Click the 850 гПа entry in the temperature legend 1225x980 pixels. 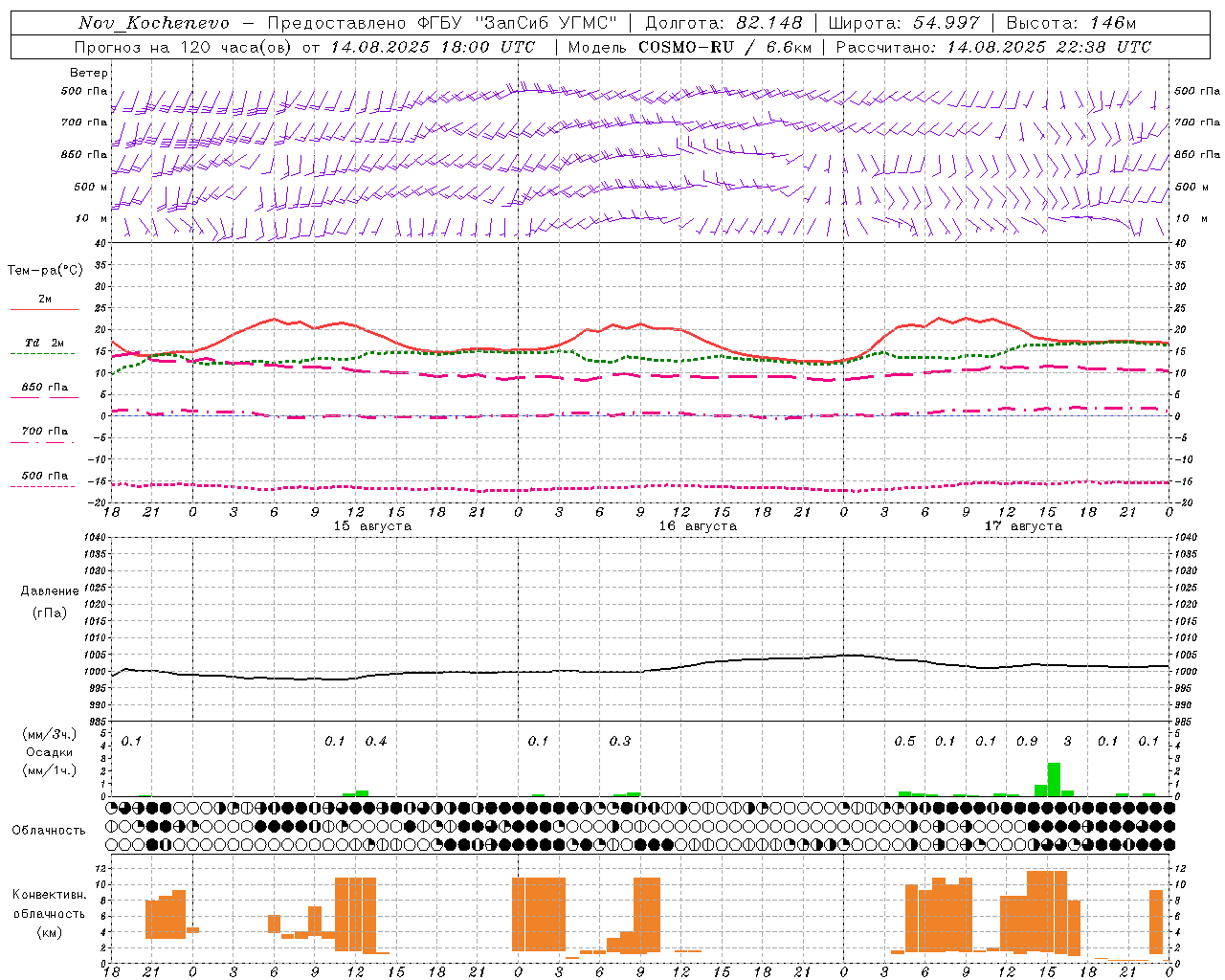[45, 388]
